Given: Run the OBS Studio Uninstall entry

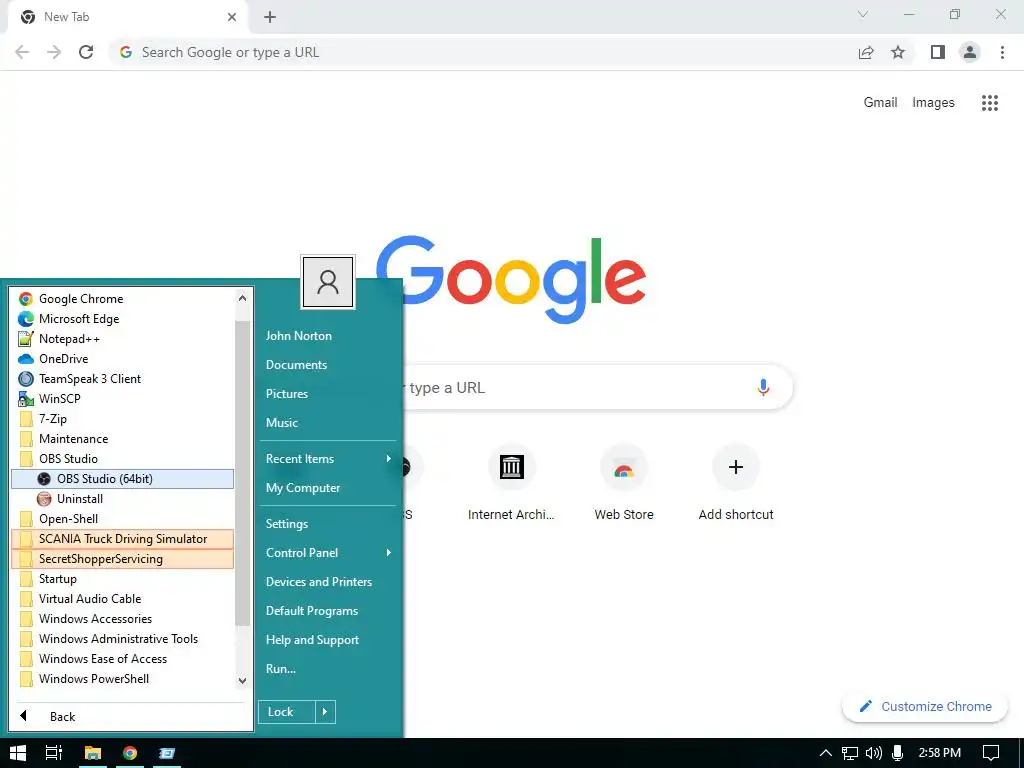Looking at the screenshot, I should (122, 499).
